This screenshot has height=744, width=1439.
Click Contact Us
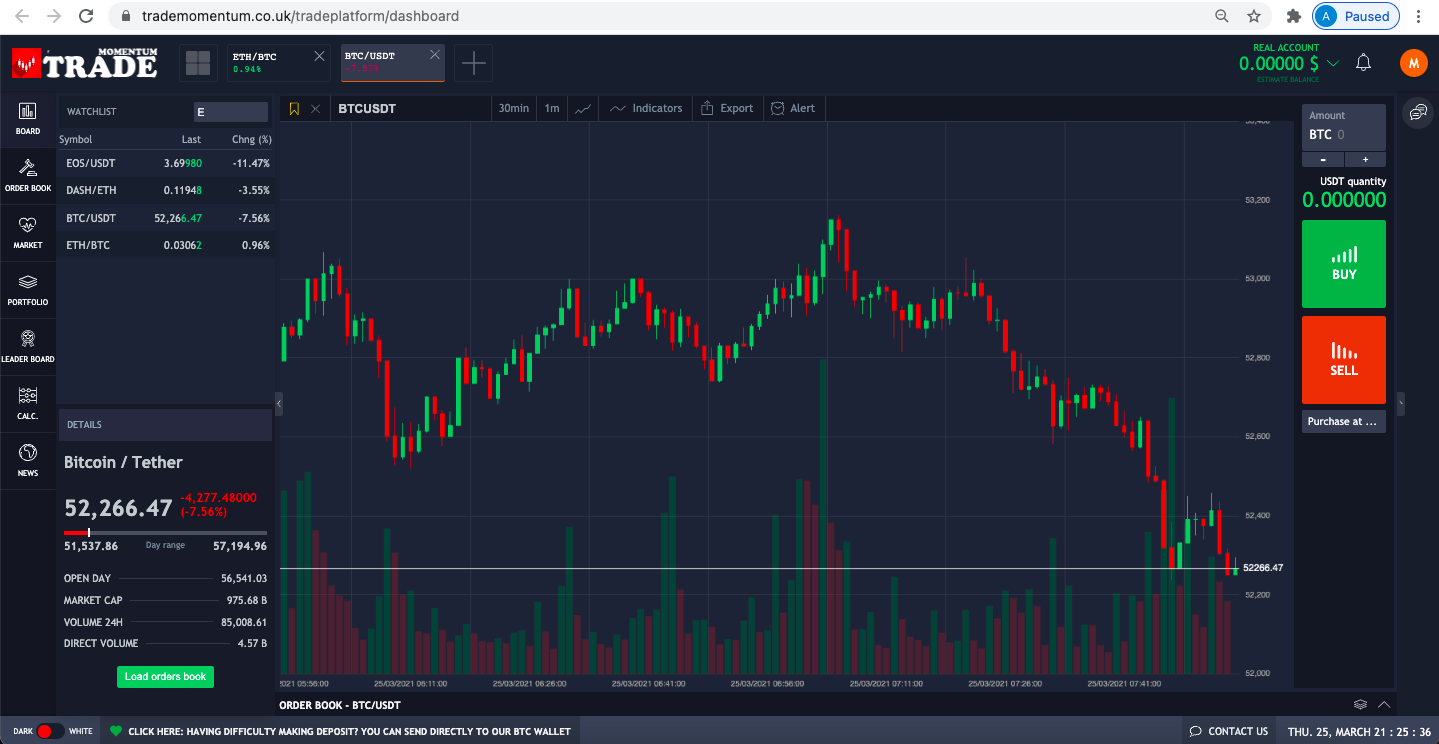click(x=1228, y=731)
